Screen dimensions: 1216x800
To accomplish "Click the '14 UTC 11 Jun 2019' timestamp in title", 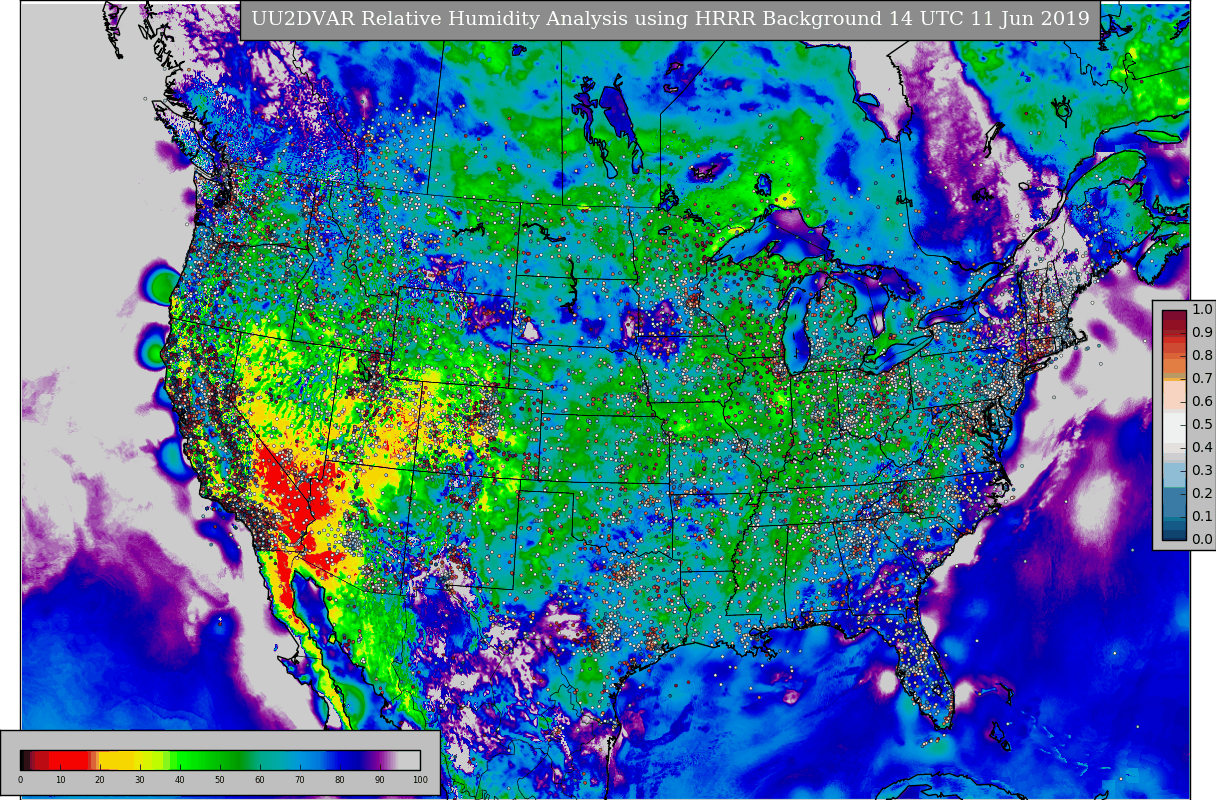I will pyautogui.click(x=987, y=19).
